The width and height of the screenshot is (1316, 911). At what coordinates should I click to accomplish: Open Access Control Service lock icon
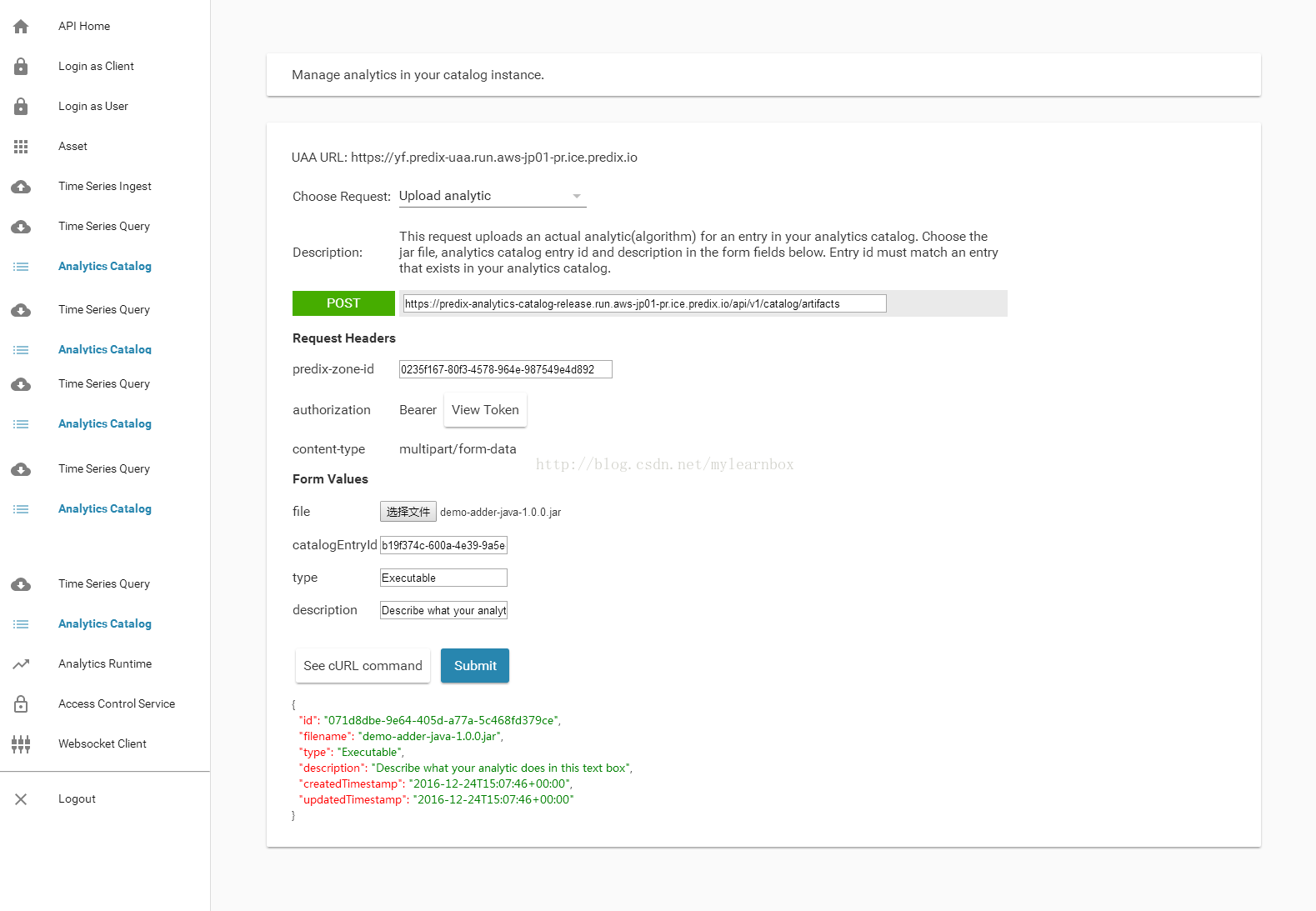pos(21,704)
